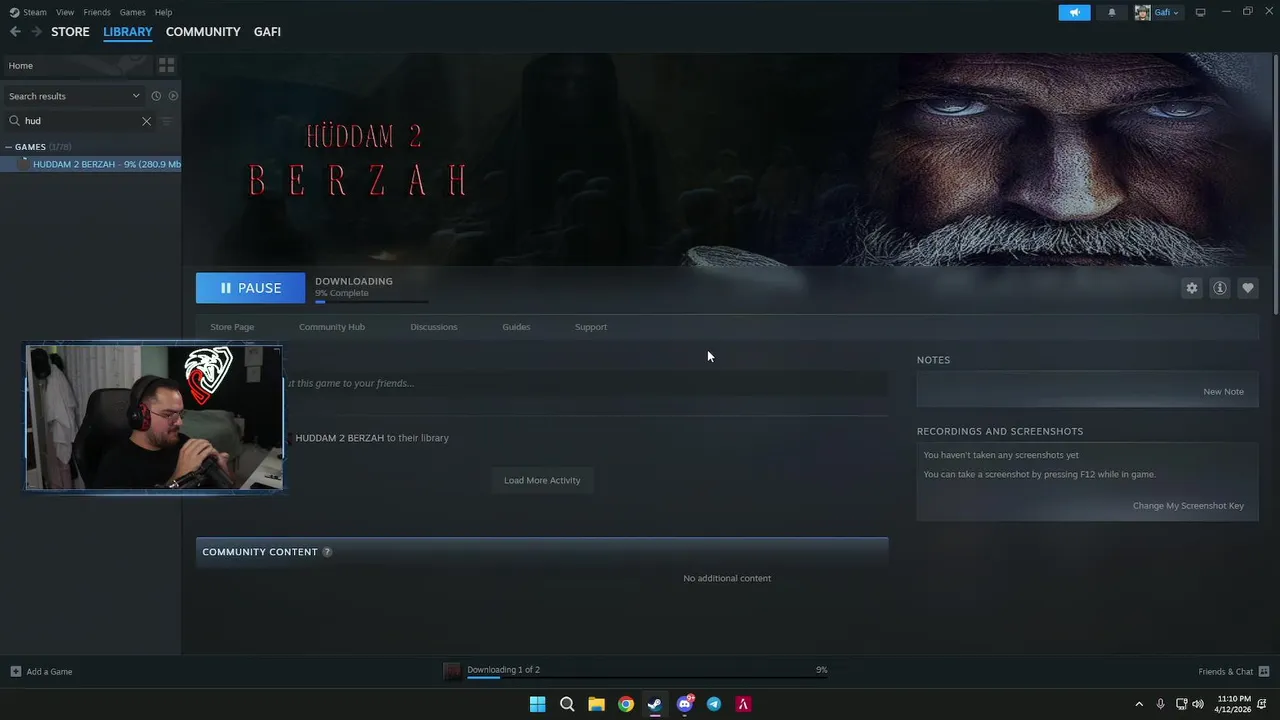
Task: Open Support link
Action: click(591, 327)
